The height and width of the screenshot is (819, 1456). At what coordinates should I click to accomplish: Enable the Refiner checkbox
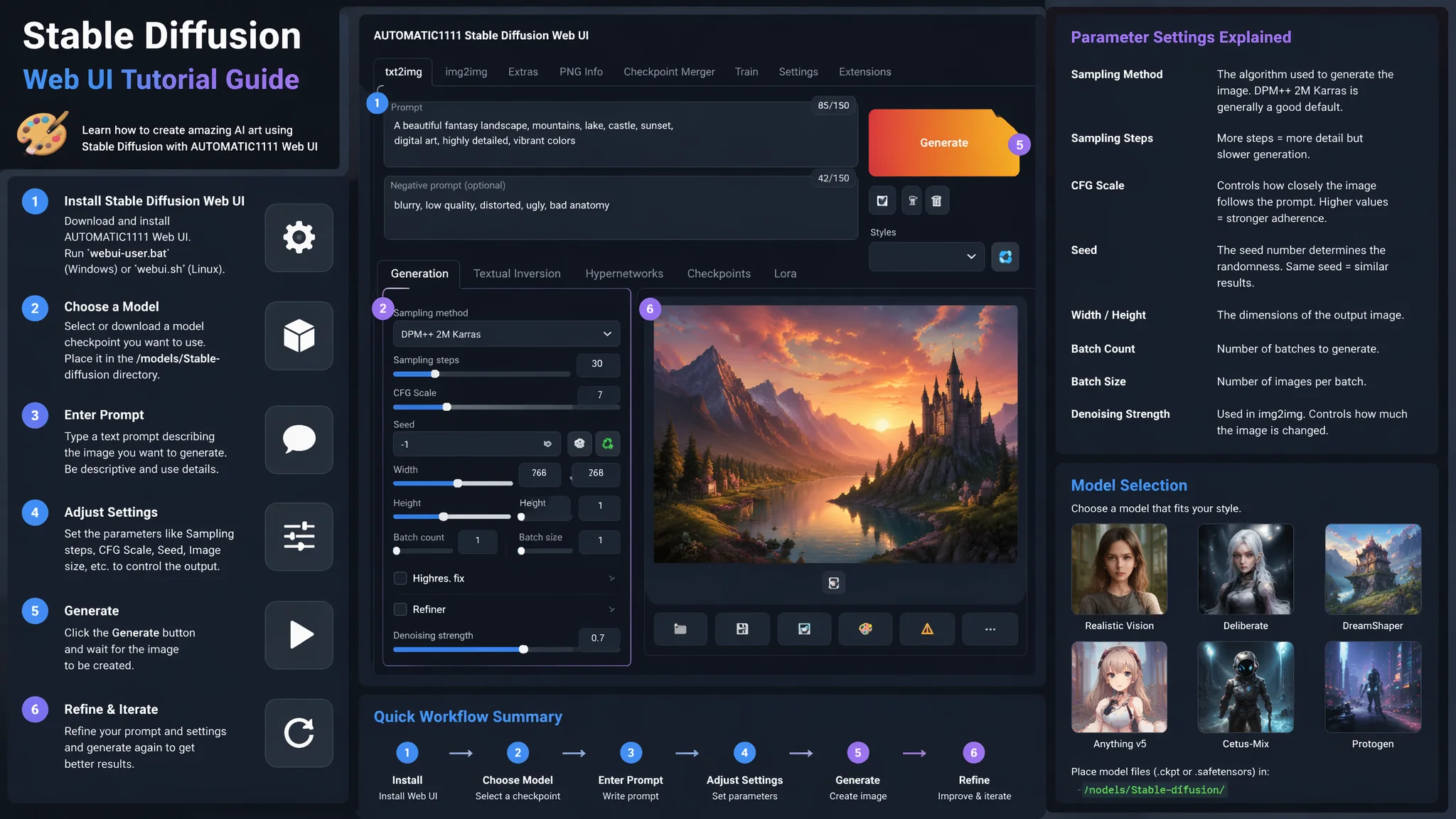[400, 609]
